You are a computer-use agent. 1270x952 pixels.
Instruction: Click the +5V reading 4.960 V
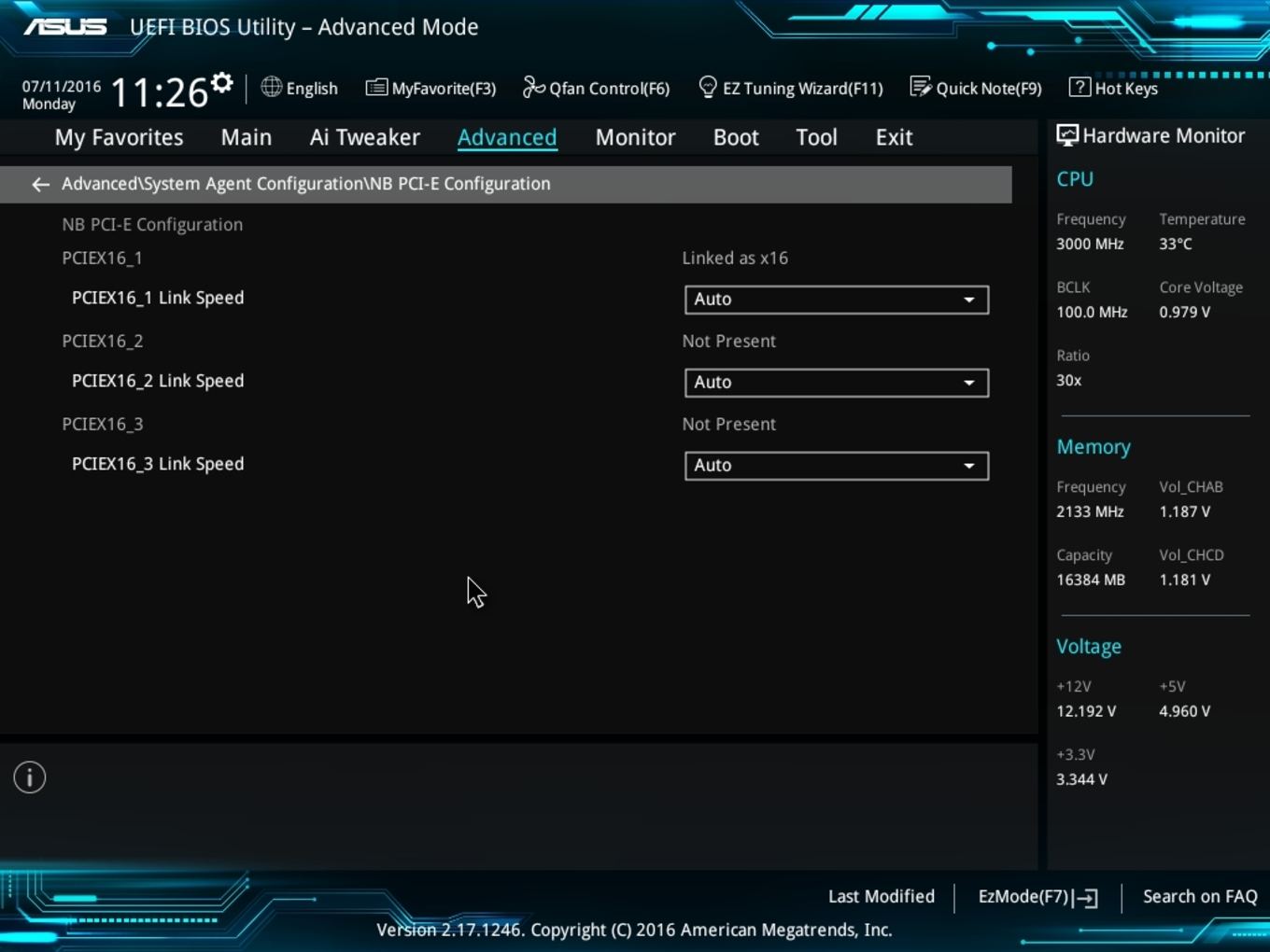pos(1185,711)
